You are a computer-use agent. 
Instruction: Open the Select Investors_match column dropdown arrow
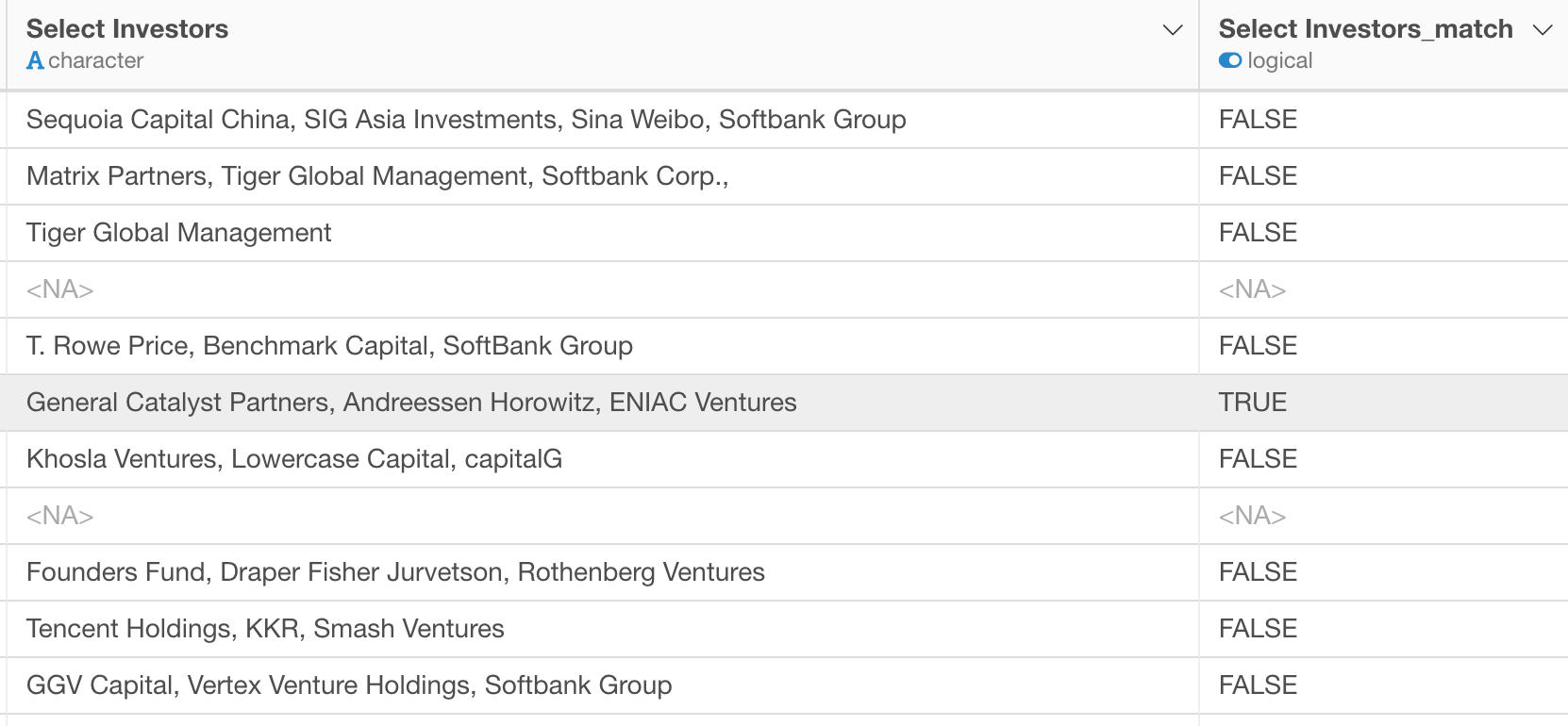1543,30
